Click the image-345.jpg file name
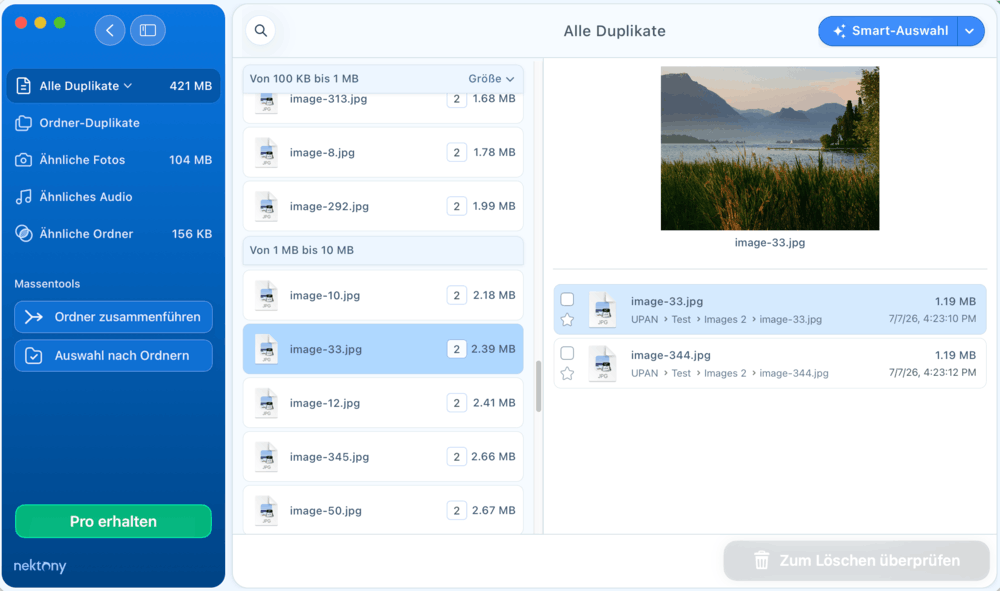 pos(329,456)
